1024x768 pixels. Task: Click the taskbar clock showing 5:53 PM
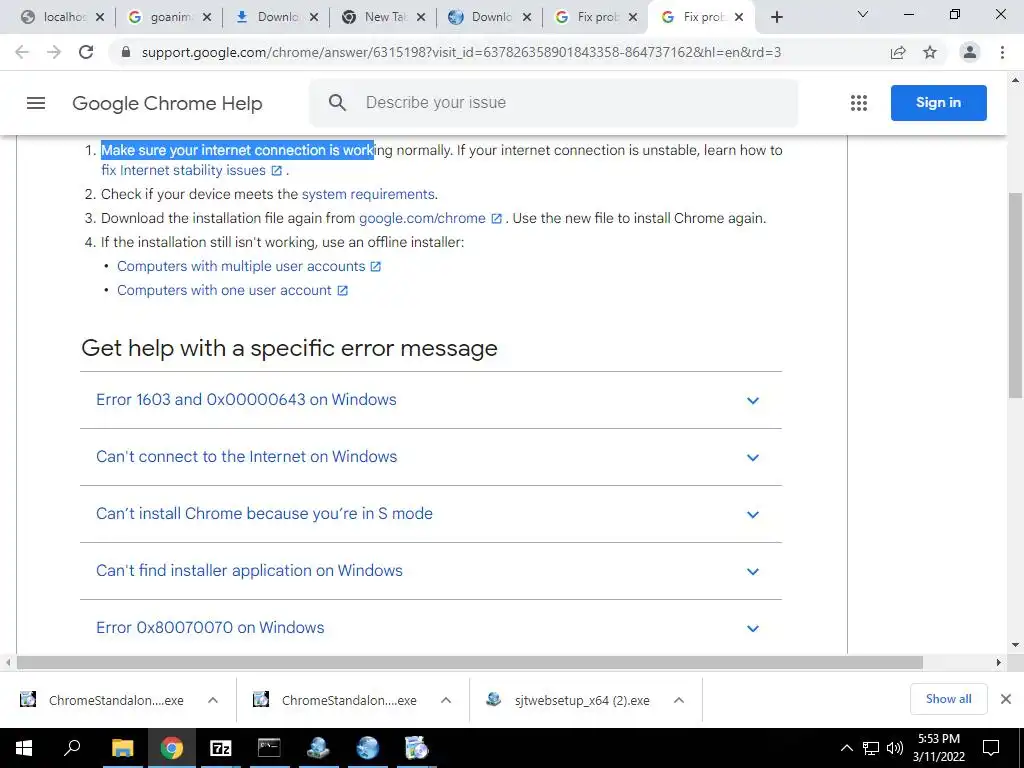click(x=938, y=748)
